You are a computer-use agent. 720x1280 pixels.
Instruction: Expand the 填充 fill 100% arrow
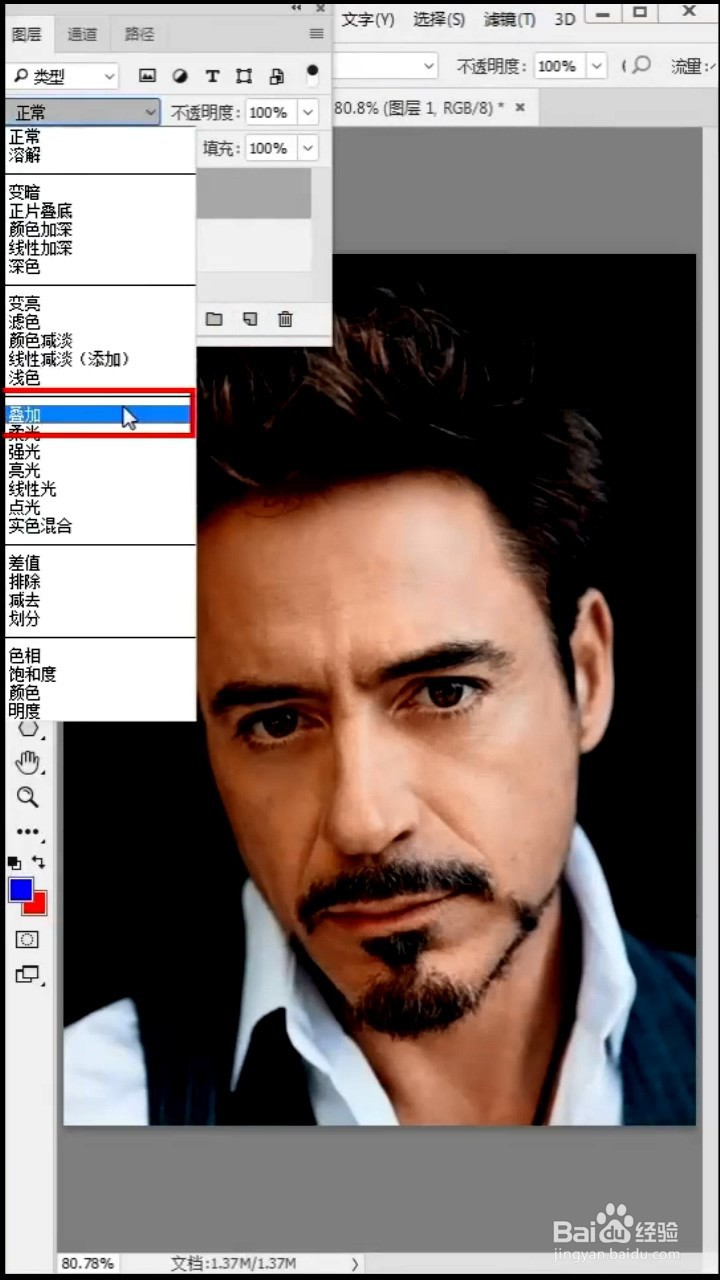[x=308, y=148]
